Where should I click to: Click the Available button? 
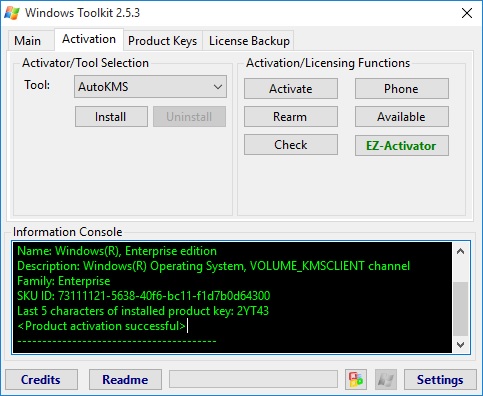402,117
